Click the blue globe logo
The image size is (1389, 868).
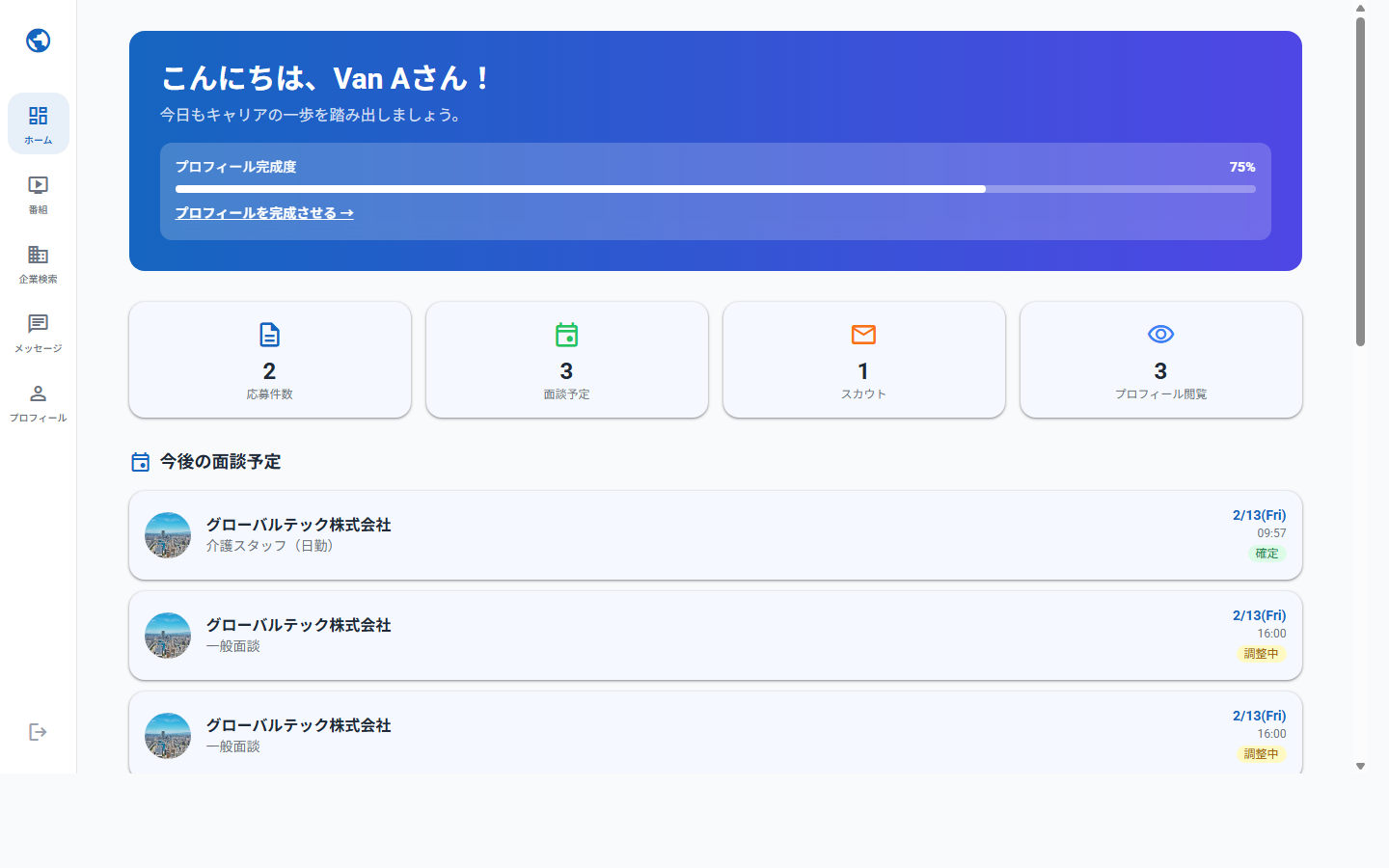tap(38, 41)
